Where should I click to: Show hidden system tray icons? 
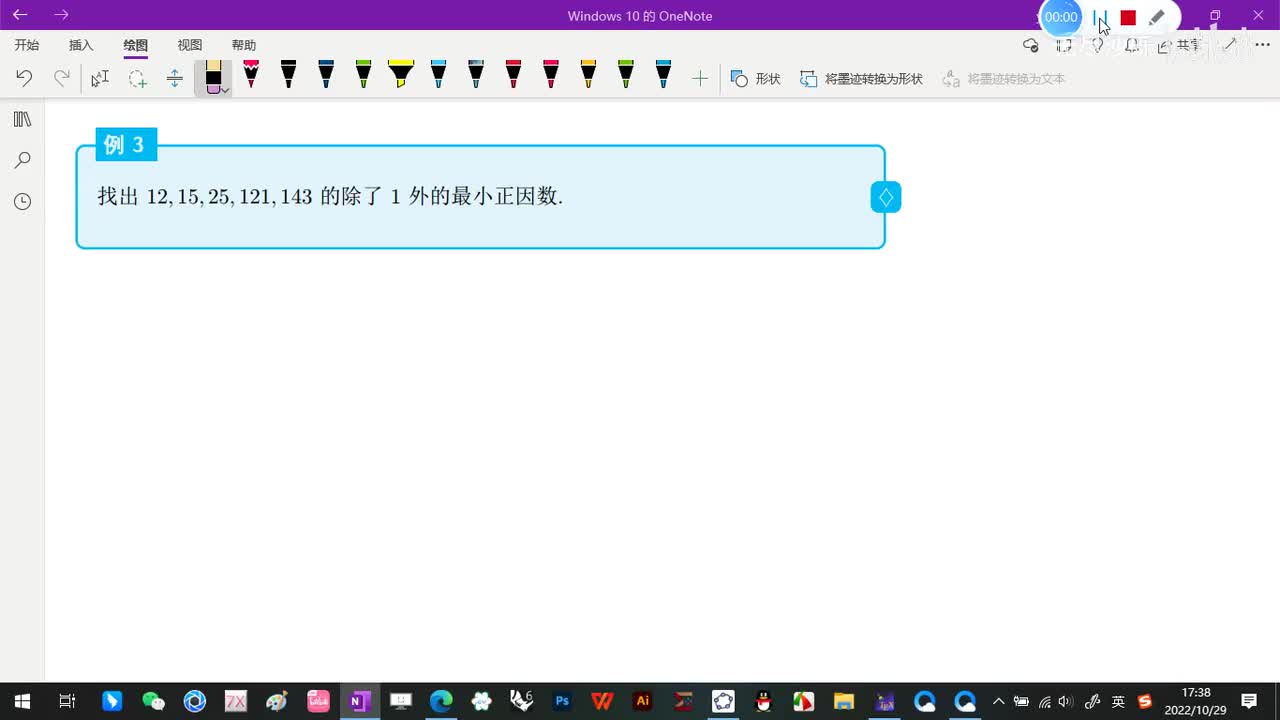998,701
